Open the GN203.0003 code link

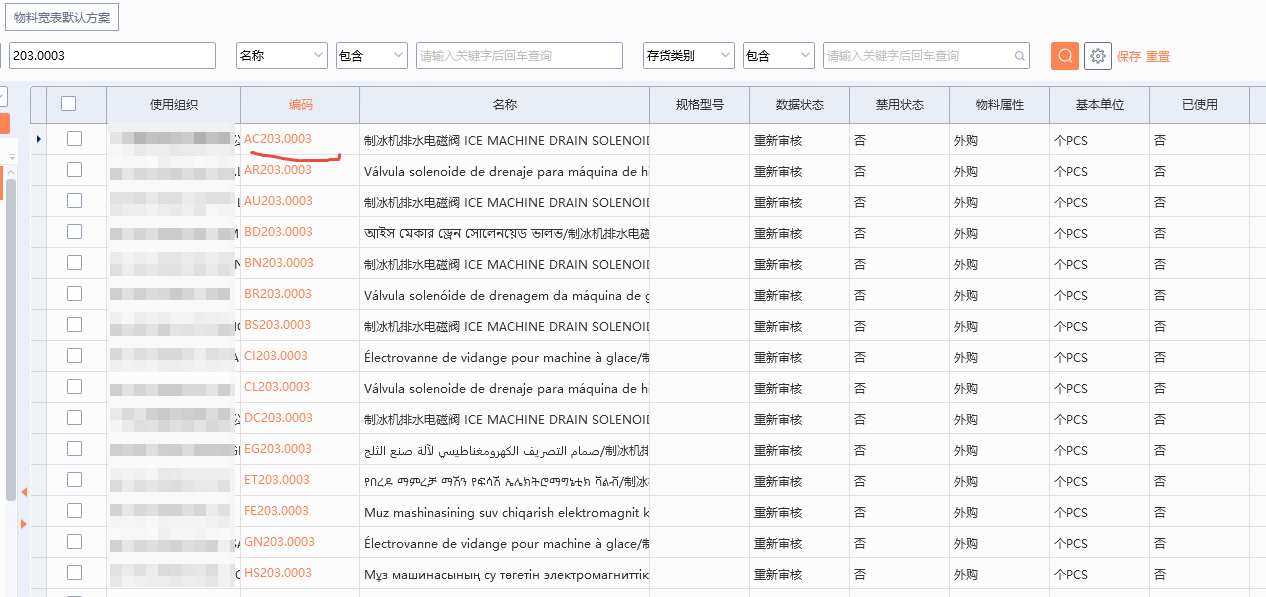279,542
